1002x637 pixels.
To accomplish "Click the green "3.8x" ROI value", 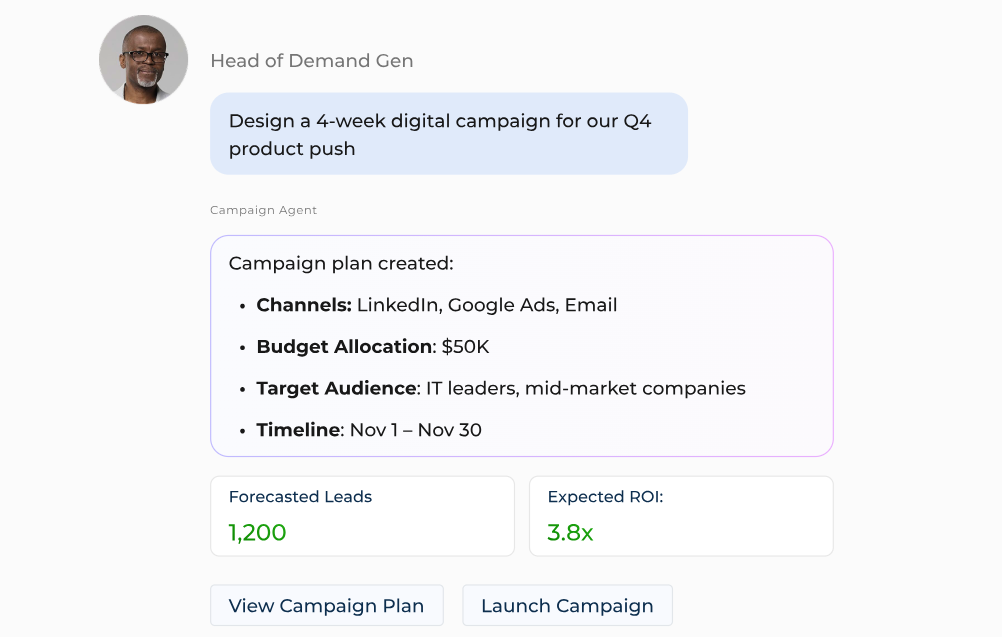I will [x=570, y=532].
